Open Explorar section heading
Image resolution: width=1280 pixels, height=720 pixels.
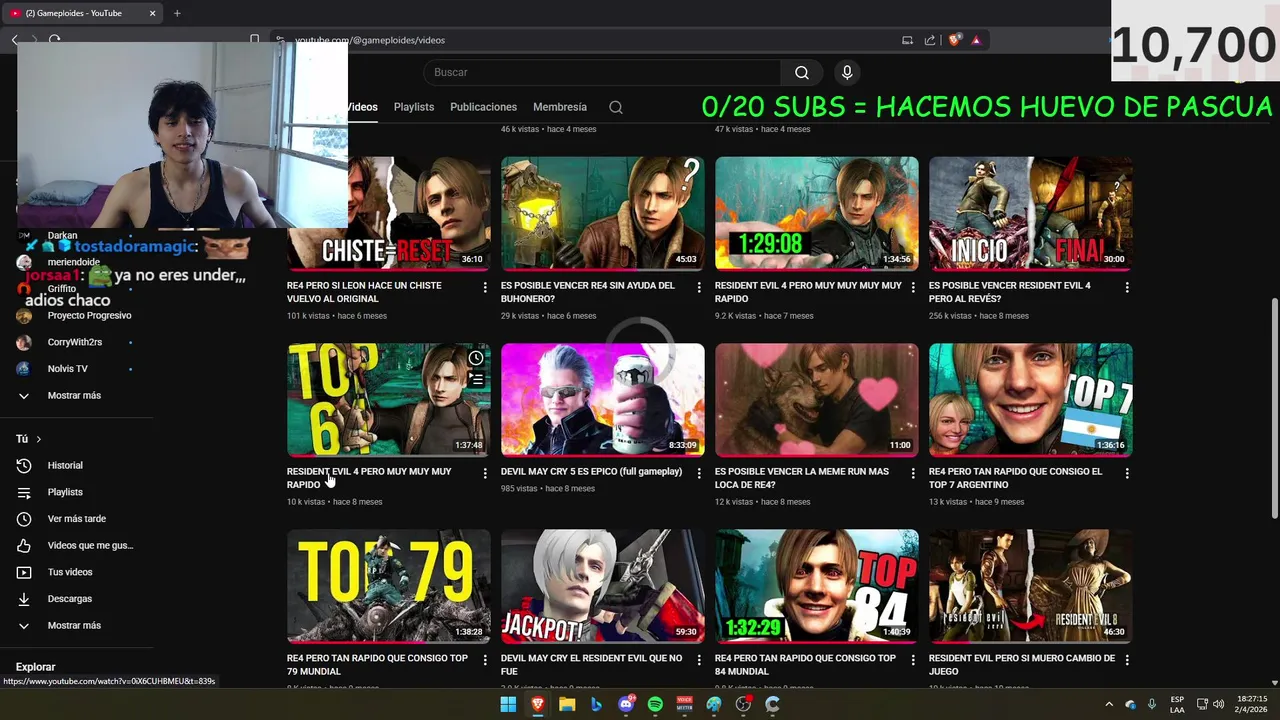coord(36,667)
